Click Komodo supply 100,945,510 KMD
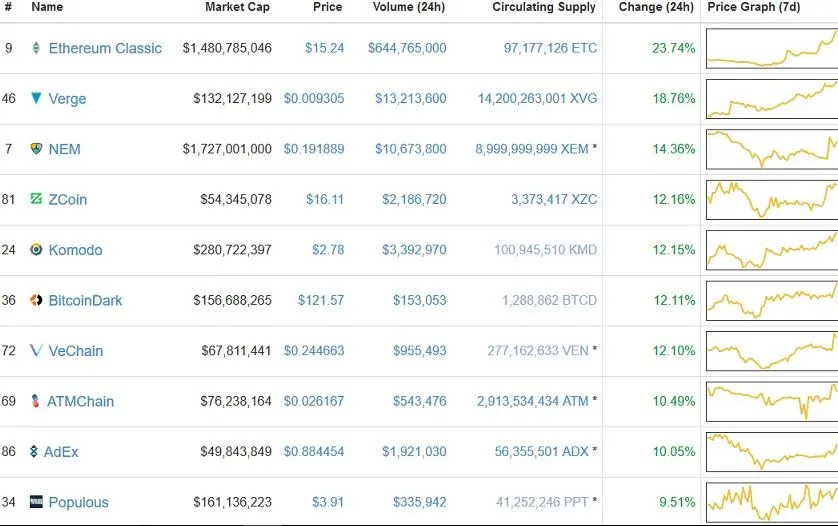This screenshot has height=526, width=838. (545, 250)
